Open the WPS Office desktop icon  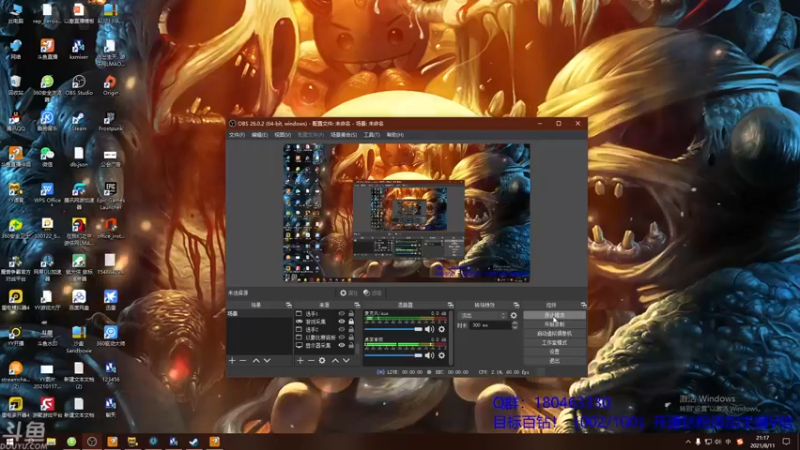(x=47, y=193)
